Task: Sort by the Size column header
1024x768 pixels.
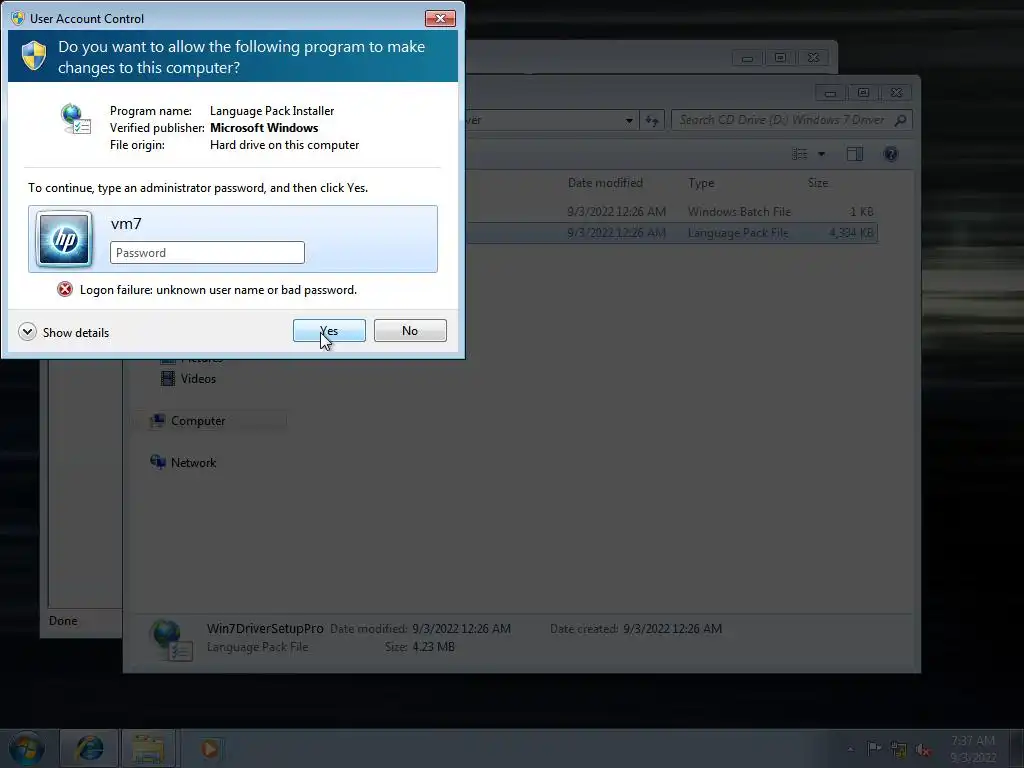Action: 818,183
